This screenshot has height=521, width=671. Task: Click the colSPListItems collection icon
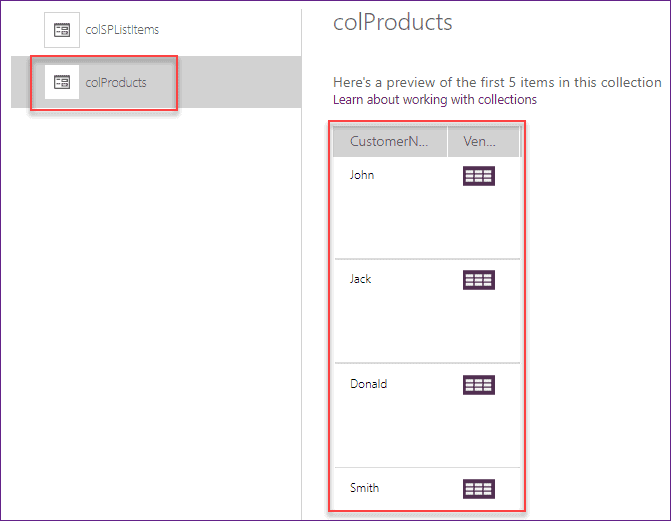tap(62, 30)
